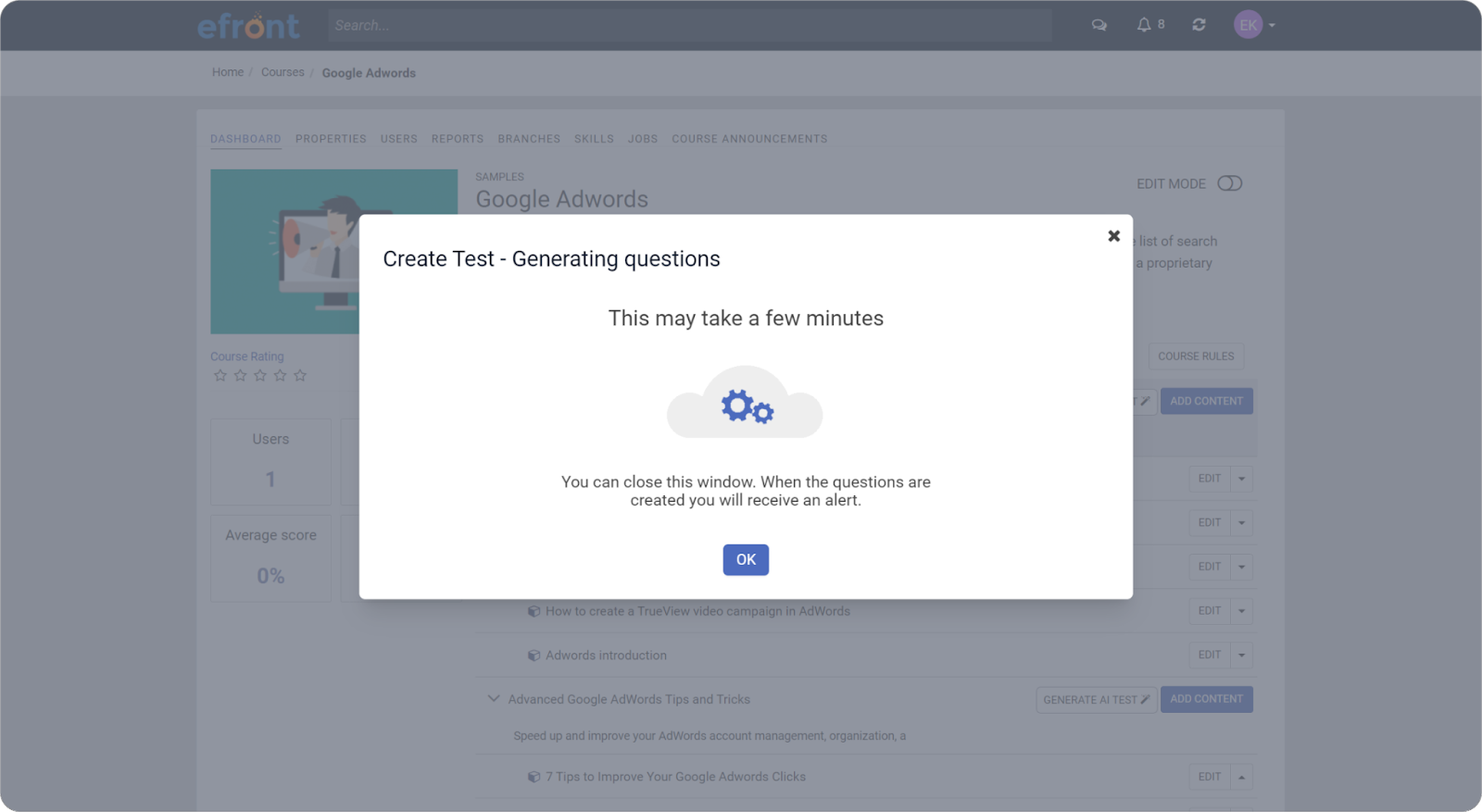Click the eFront logo
Screen dimensions: 1482x812
click(x=248, y=26)
